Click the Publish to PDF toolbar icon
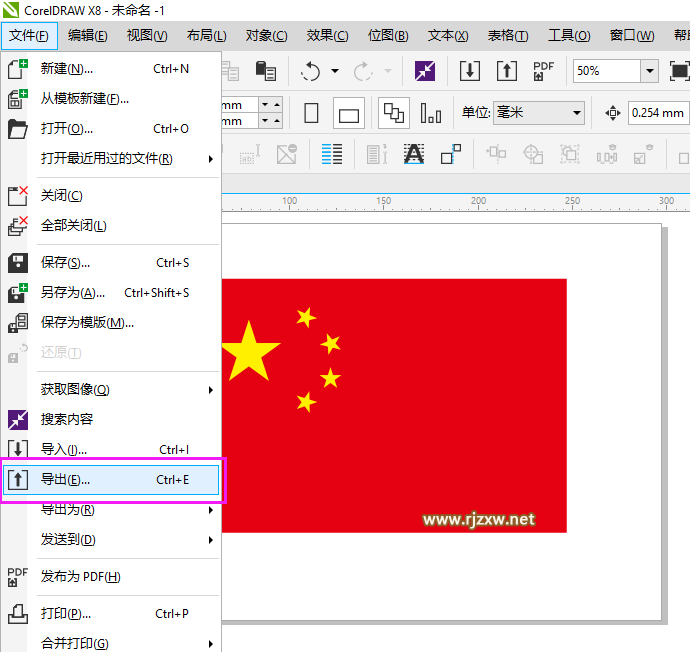This screenshot has height=652, width=690. [543, 71]
